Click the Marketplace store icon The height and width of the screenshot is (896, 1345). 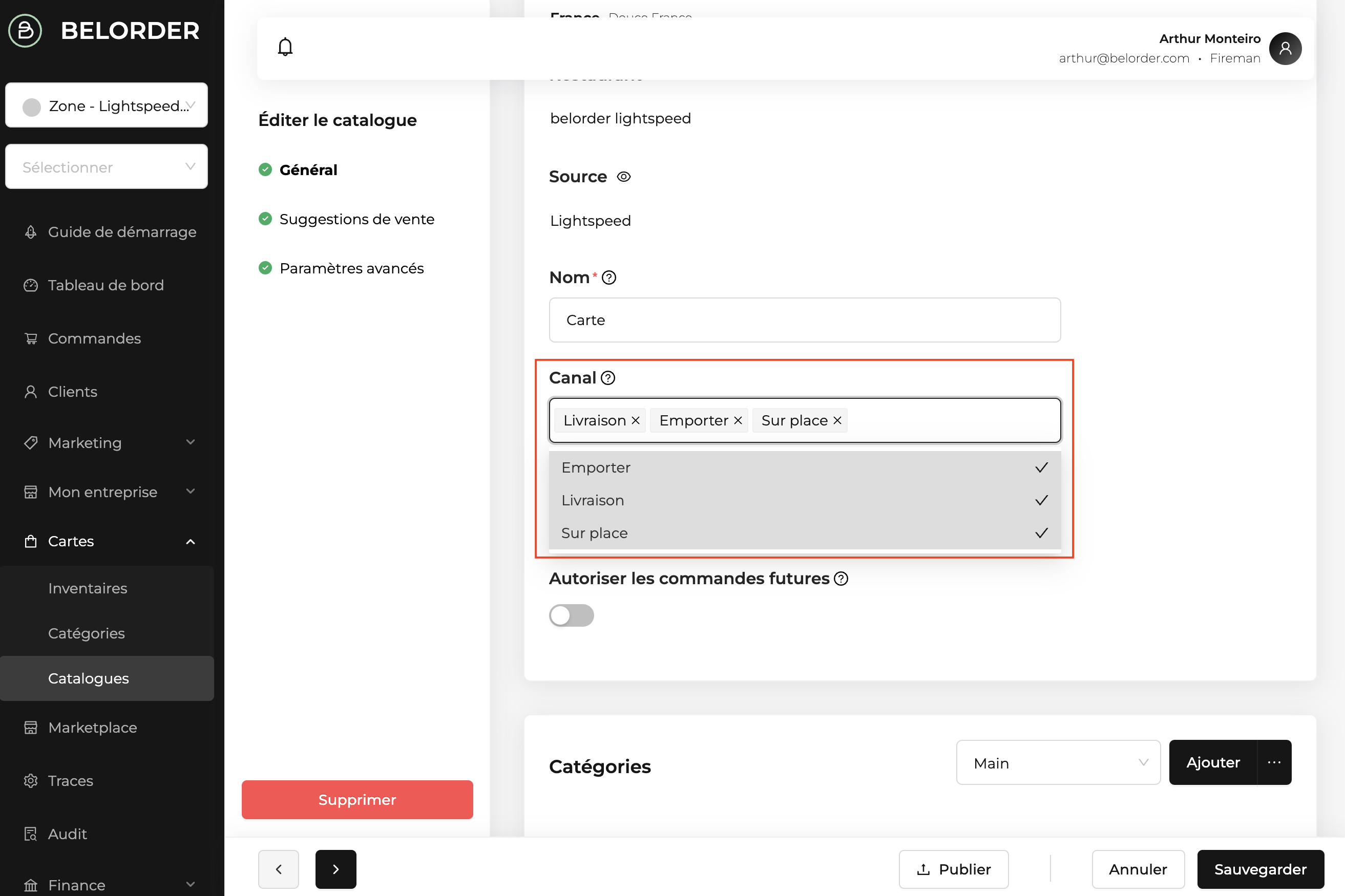pyautogui.click(x=31, y=728)
